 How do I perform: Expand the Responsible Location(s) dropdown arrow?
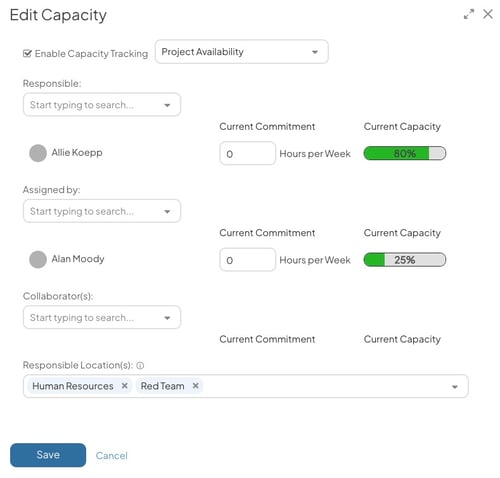(455, 387)
